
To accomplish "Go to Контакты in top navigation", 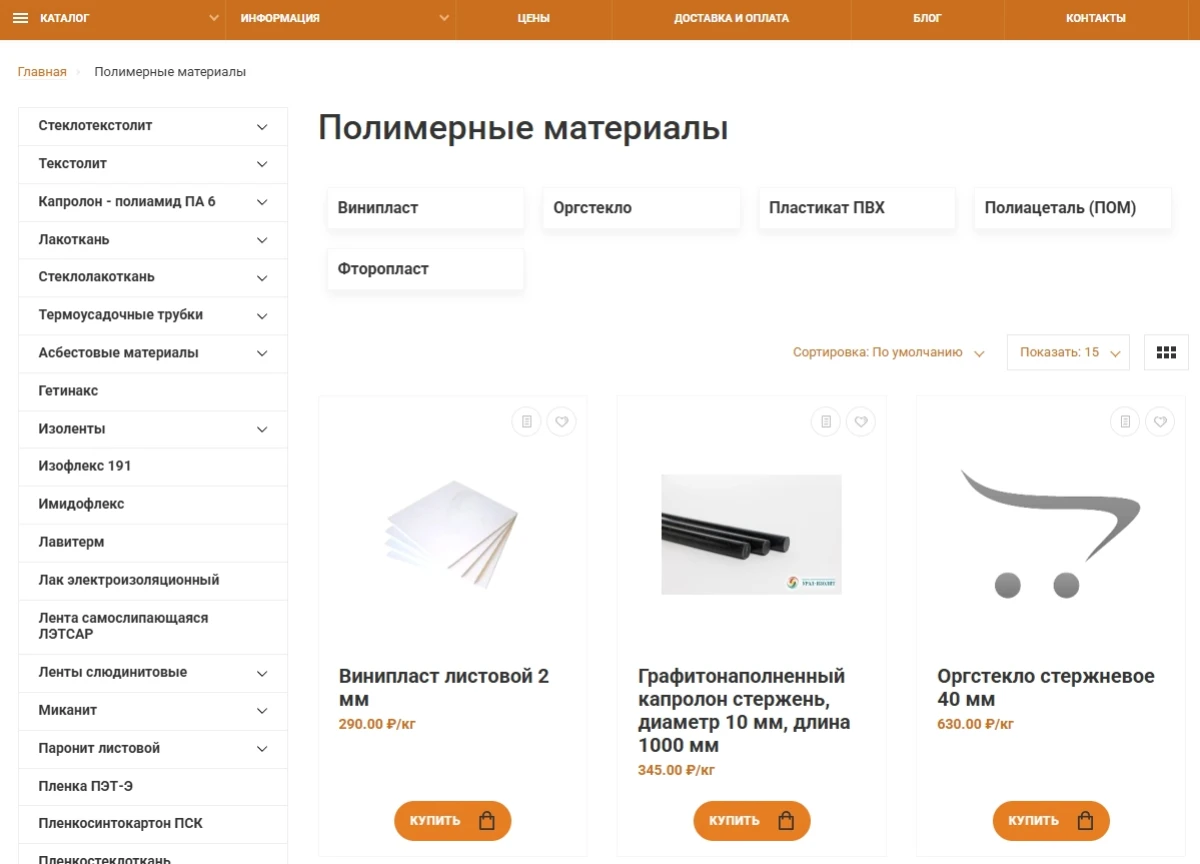I will pyautogui.click(x=1096, y=18).
